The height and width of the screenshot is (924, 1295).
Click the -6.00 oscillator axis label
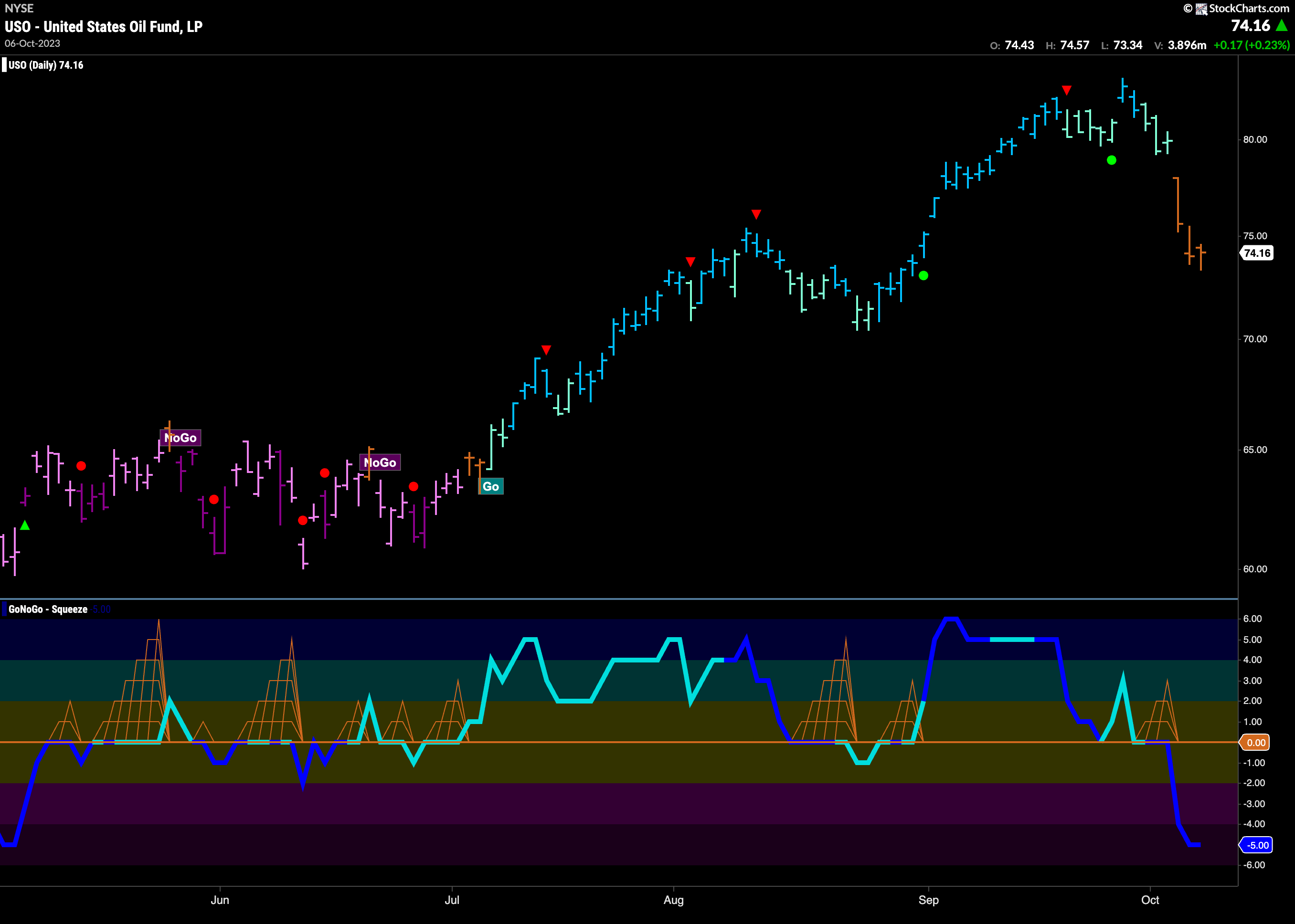(1253, 865)
